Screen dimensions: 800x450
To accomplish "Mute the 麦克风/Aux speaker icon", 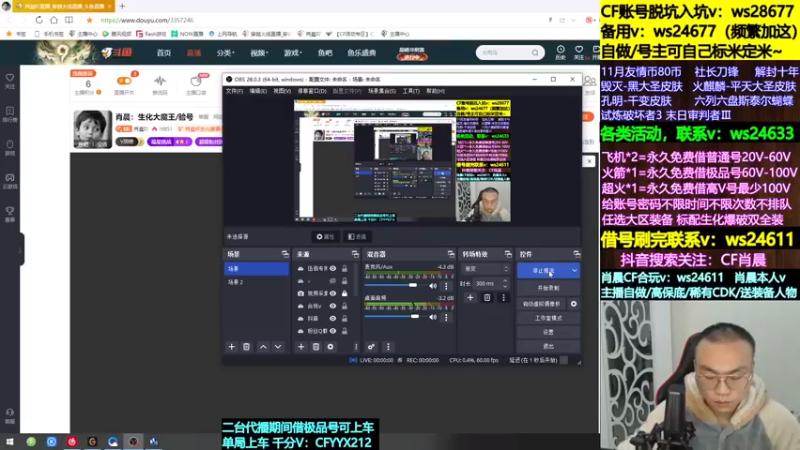I will tap(433, 286).
